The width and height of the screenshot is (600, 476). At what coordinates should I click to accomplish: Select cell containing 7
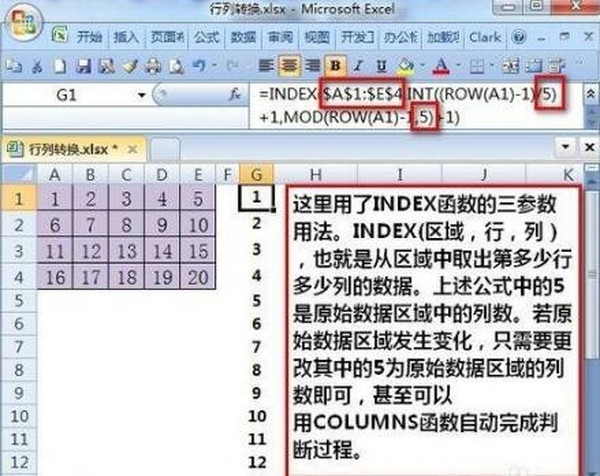click(x=91, y=225)
